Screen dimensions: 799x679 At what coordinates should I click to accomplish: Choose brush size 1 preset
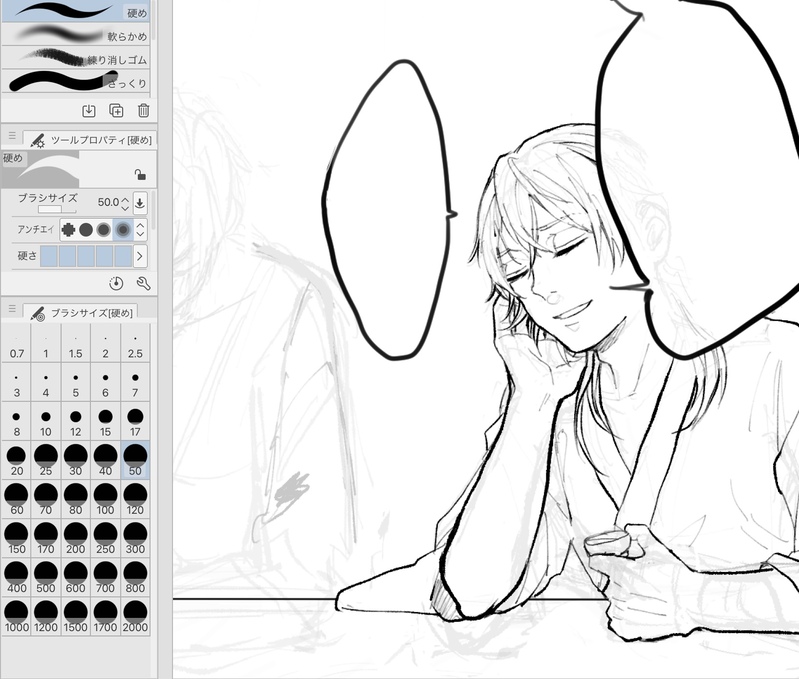click(x=46, y=343)
